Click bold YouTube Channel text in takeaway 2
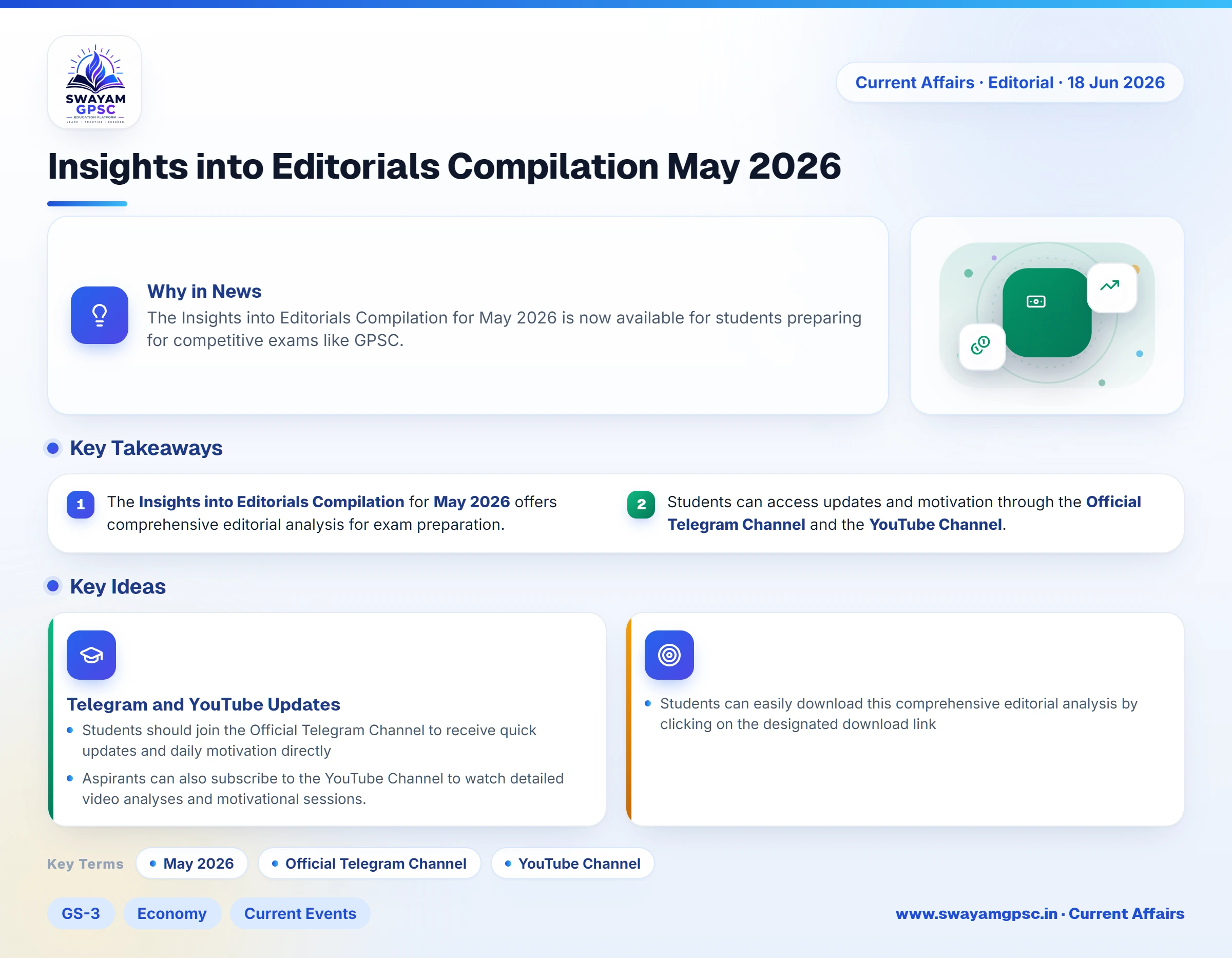The height and width of the screenshot is (958, 1232). coord(936,524)
